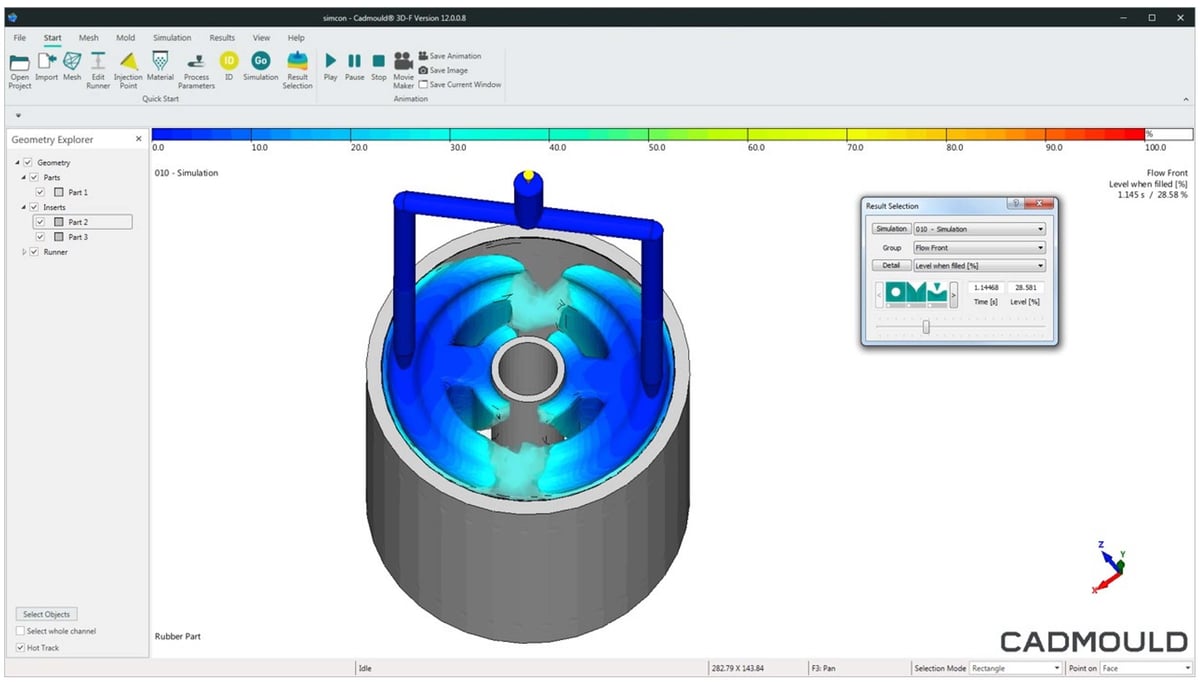1200x682 pixels.
Task: Open the Material selection icon
Action: coord(160,61)
